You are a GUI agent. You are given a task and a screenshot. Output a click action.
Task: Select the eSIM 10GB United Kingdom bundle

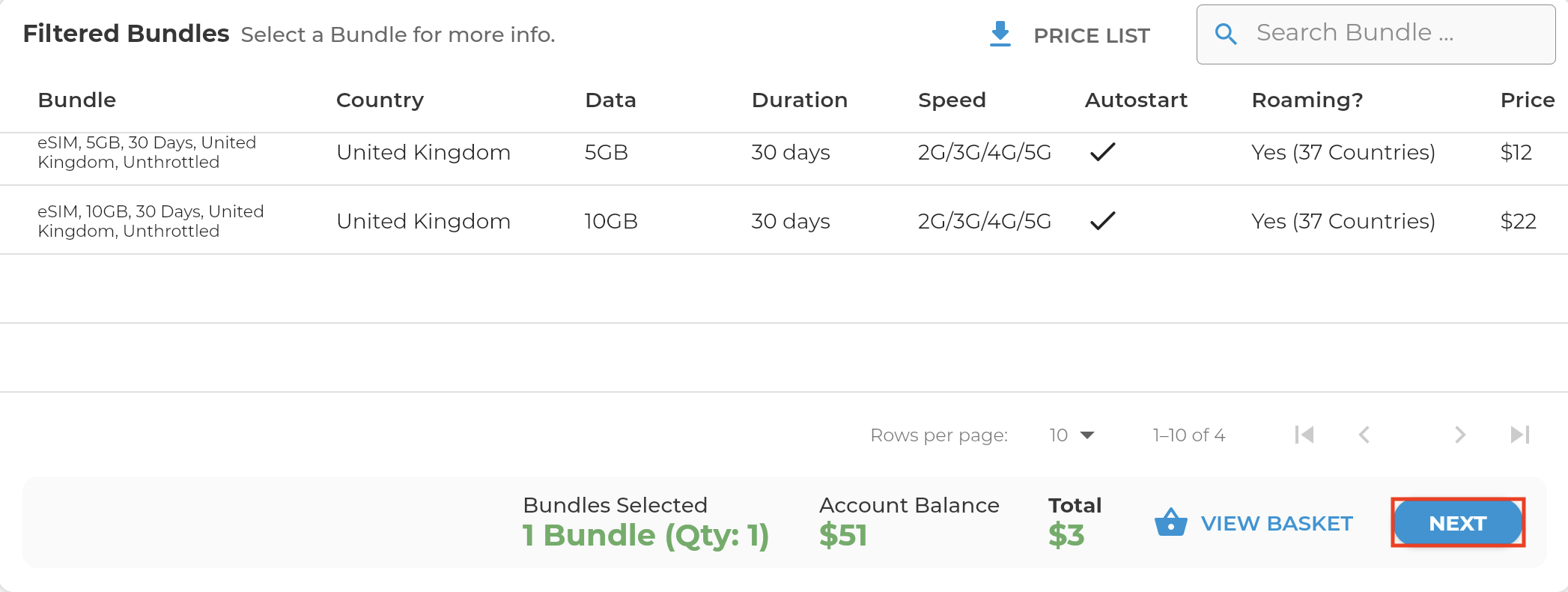[784, 220]
